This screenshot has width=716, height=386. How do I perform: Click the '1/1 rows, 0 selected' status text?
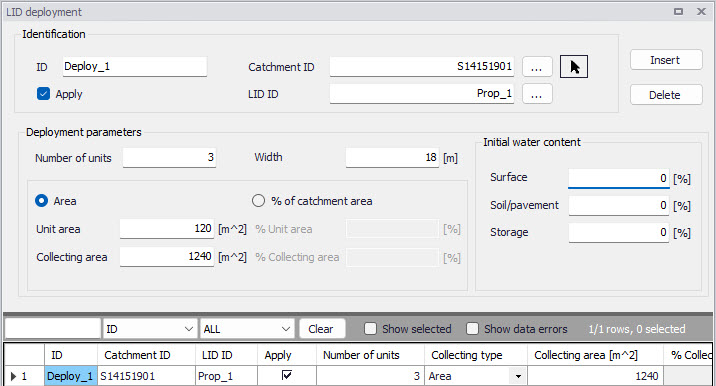[x=637, y=329]
